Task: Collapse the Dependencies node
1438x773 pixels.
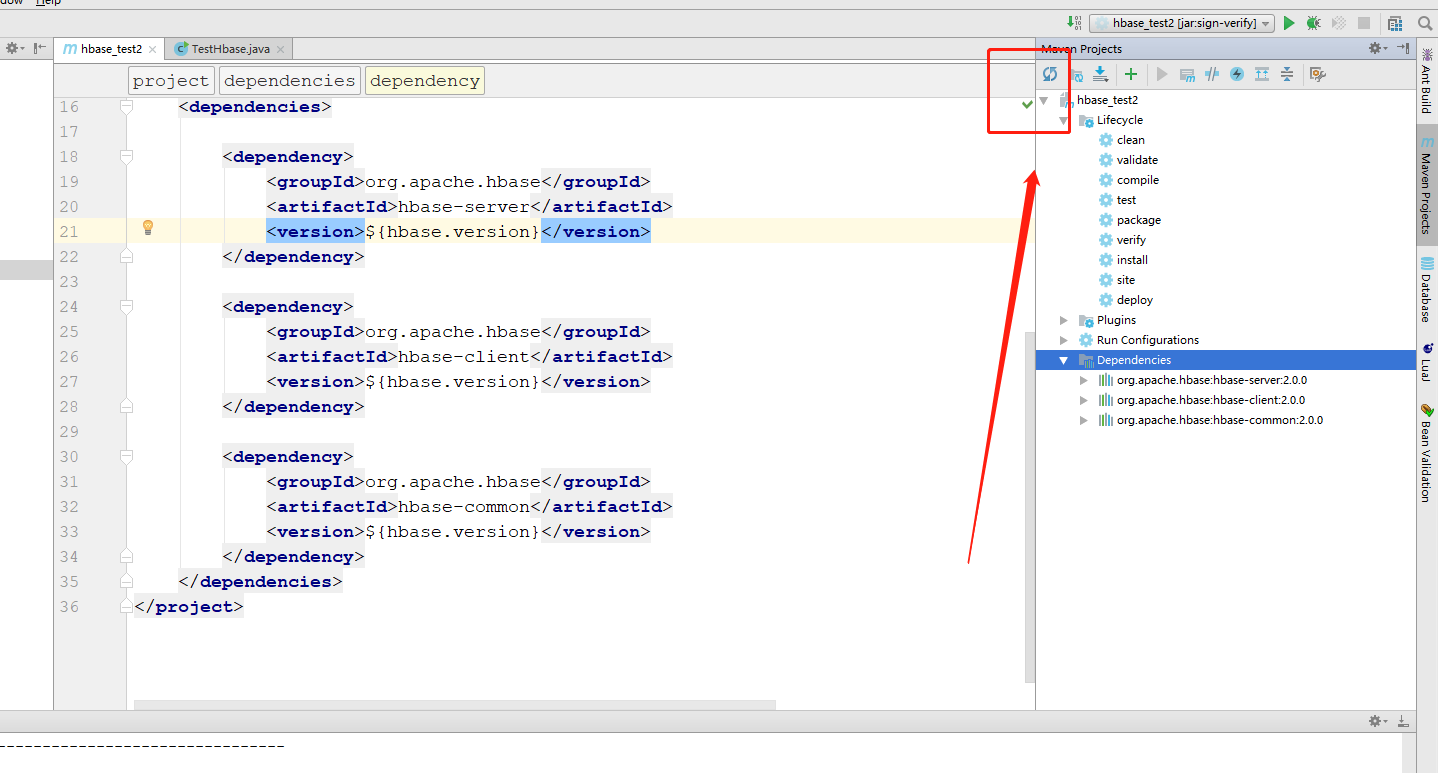Action: pyautogui.click(x=1064, y=360)
